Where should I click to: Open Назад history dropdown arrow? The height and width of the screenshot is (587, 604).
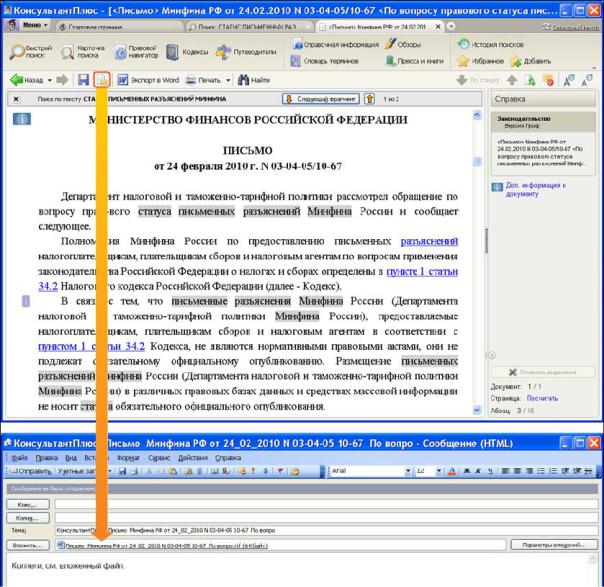pyautogui.click(x=50, y=80)
